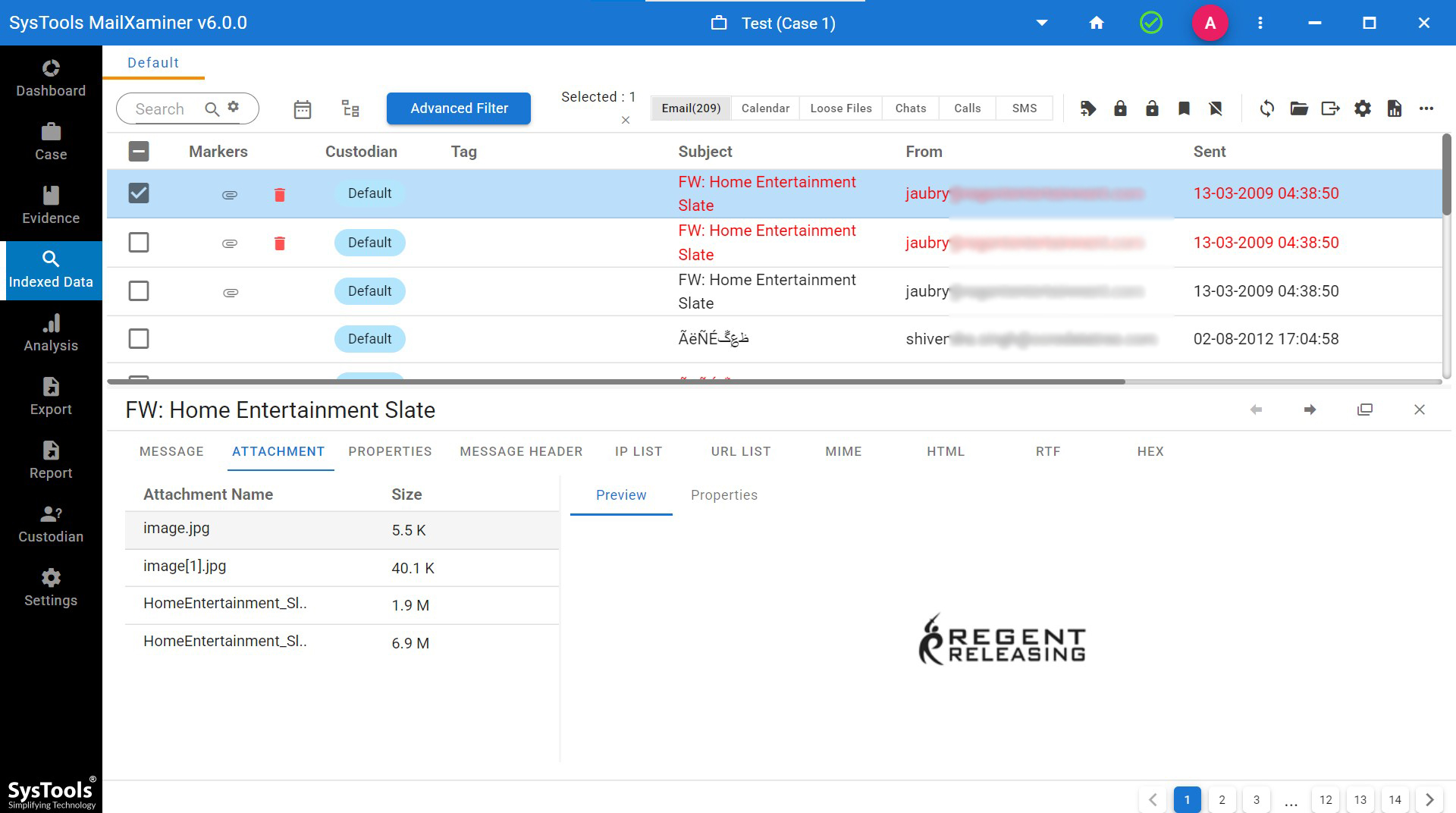Go to previous pagination page arrow

[1153, 800]
